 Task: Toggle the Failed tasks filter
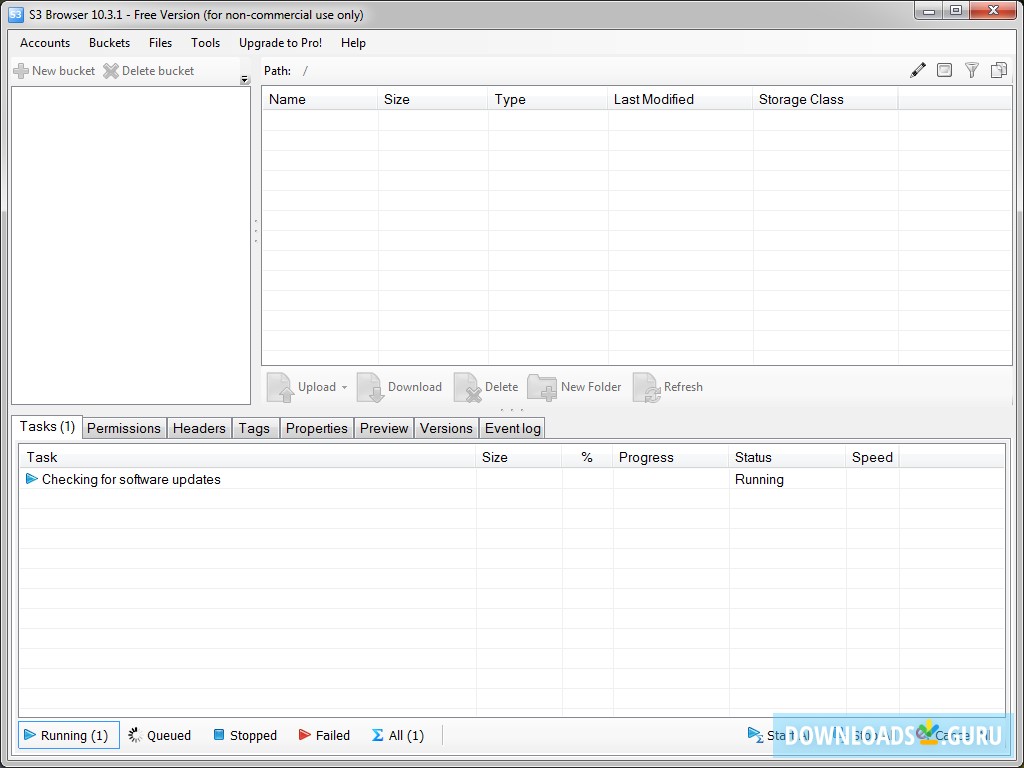click(x=324, y=735)
